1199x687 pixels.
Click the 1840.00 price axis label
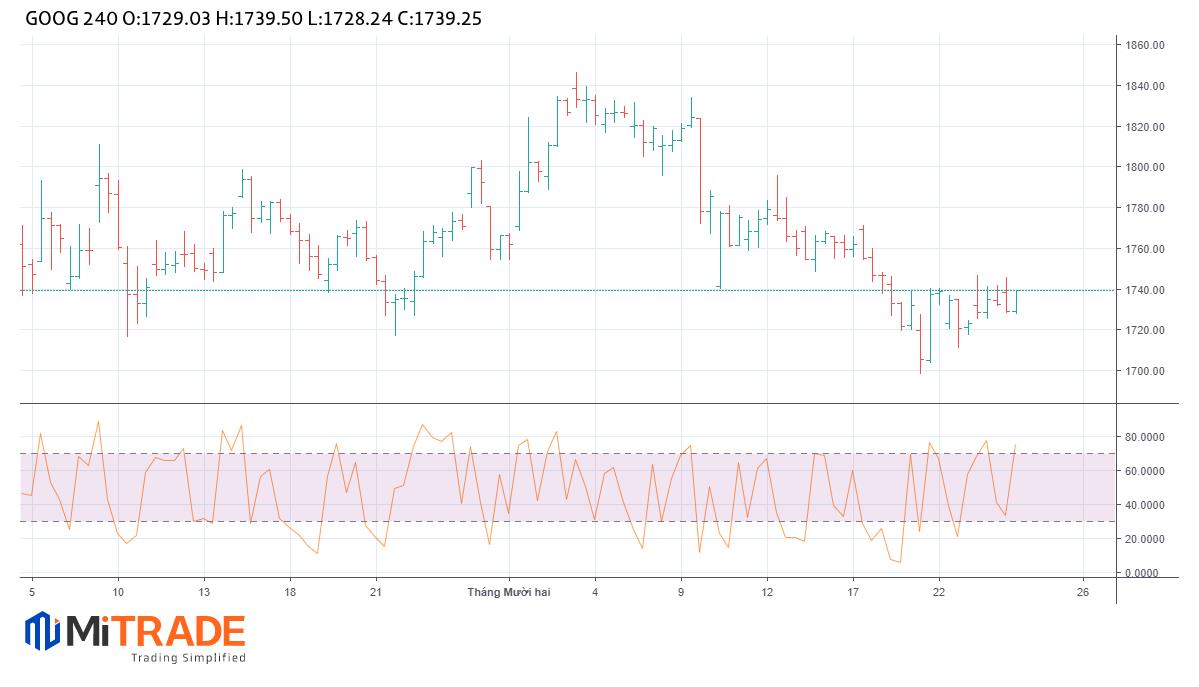click(x=1145, y=86)
